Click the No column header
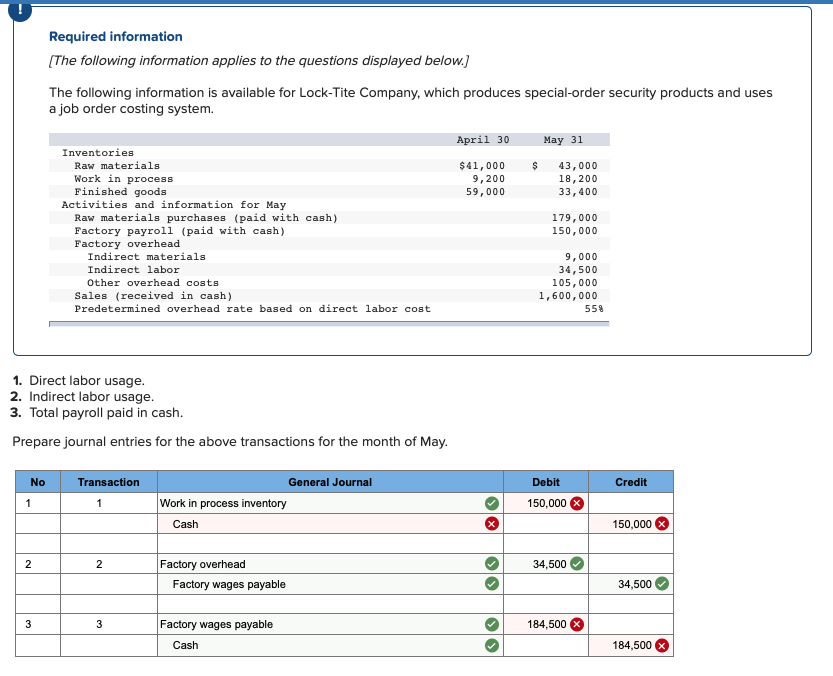This screenshot has height=676, width=833. coord(38,482)
